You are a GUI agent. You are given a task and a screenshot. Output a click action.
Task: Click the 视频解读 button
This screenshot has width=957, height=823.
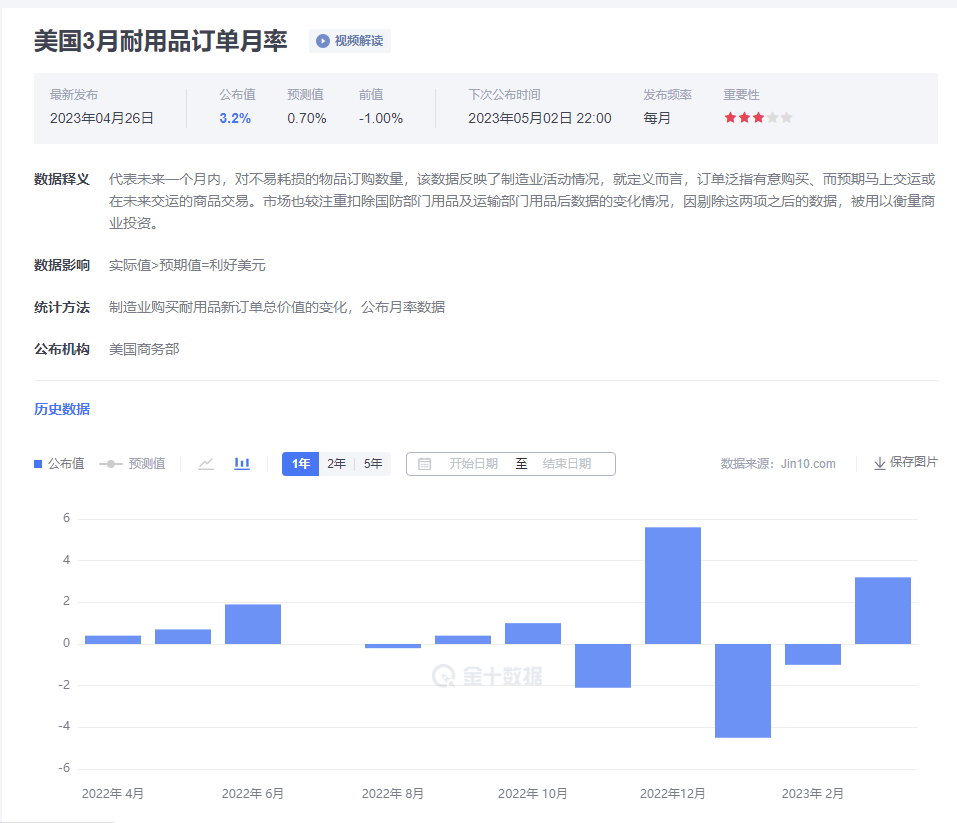click(x=347, y=41)
